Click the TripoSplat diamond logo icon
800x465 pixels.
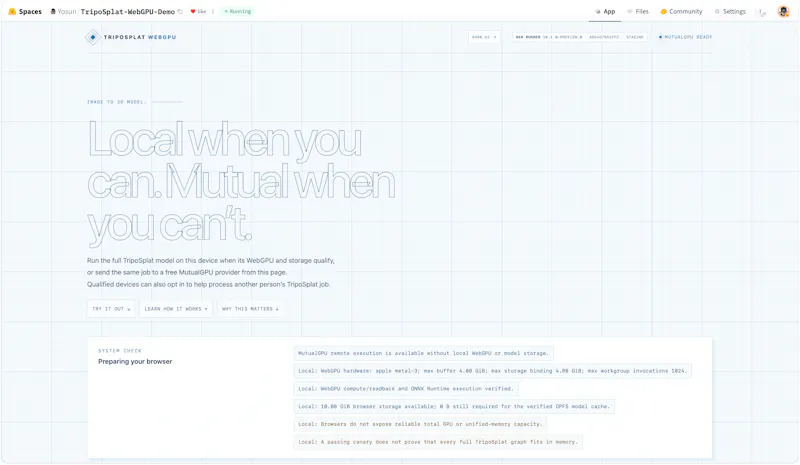(92, 37)
